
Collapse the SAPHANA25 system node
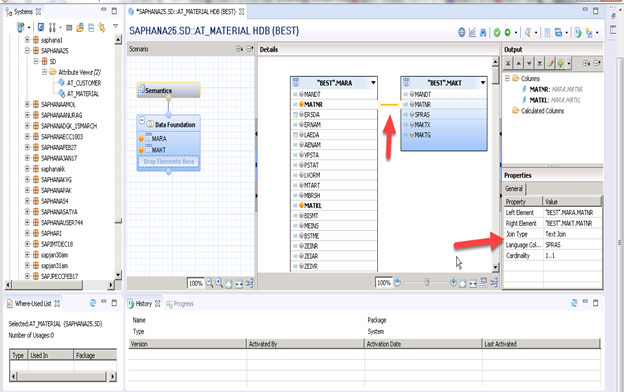27,51
